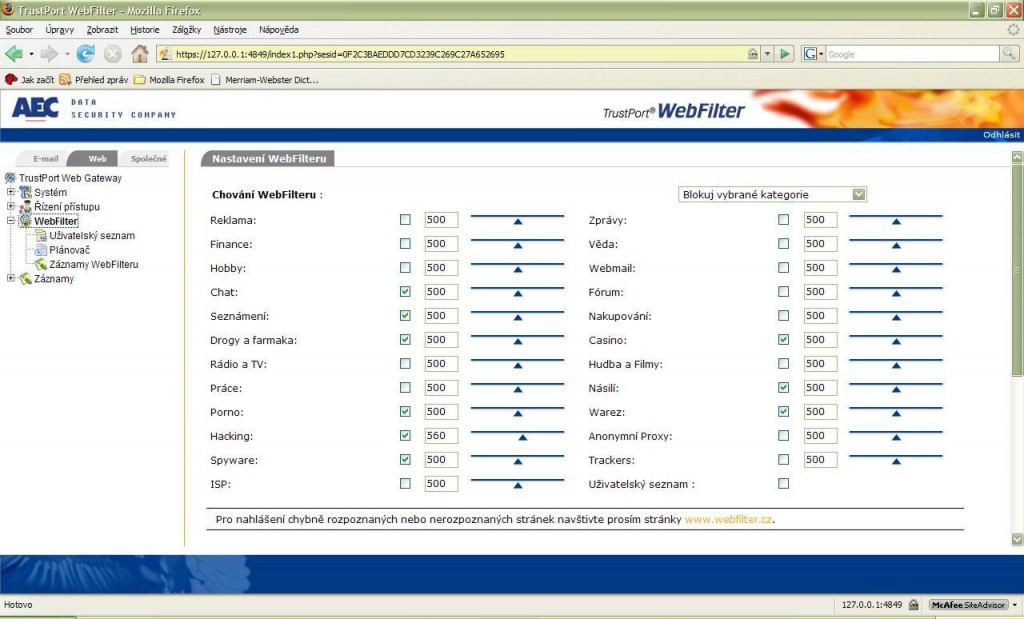Open the Nástroje menu
Viewport: 1024px width, 619px height.
coord(230,29)
